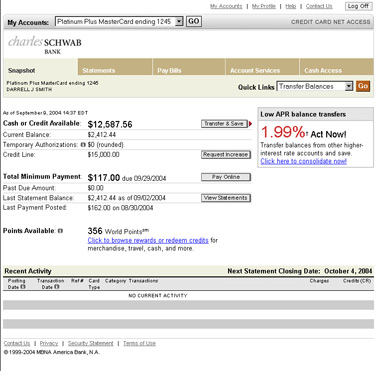
Task: Open the Terms of Use footer link
Action: 139,343
